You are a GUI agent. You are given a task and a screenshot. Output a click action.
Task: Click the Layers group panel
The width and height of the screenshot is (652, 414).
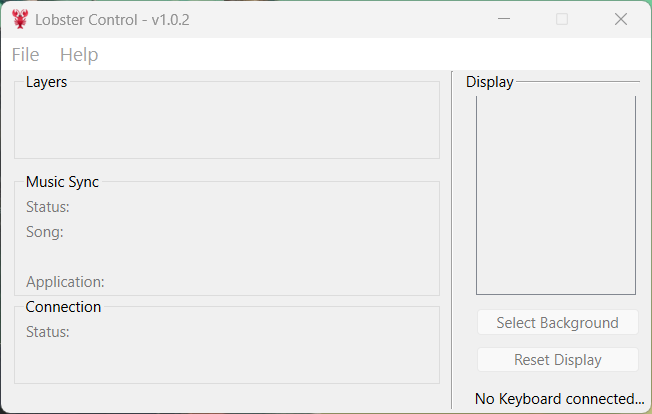click(227, 125)
